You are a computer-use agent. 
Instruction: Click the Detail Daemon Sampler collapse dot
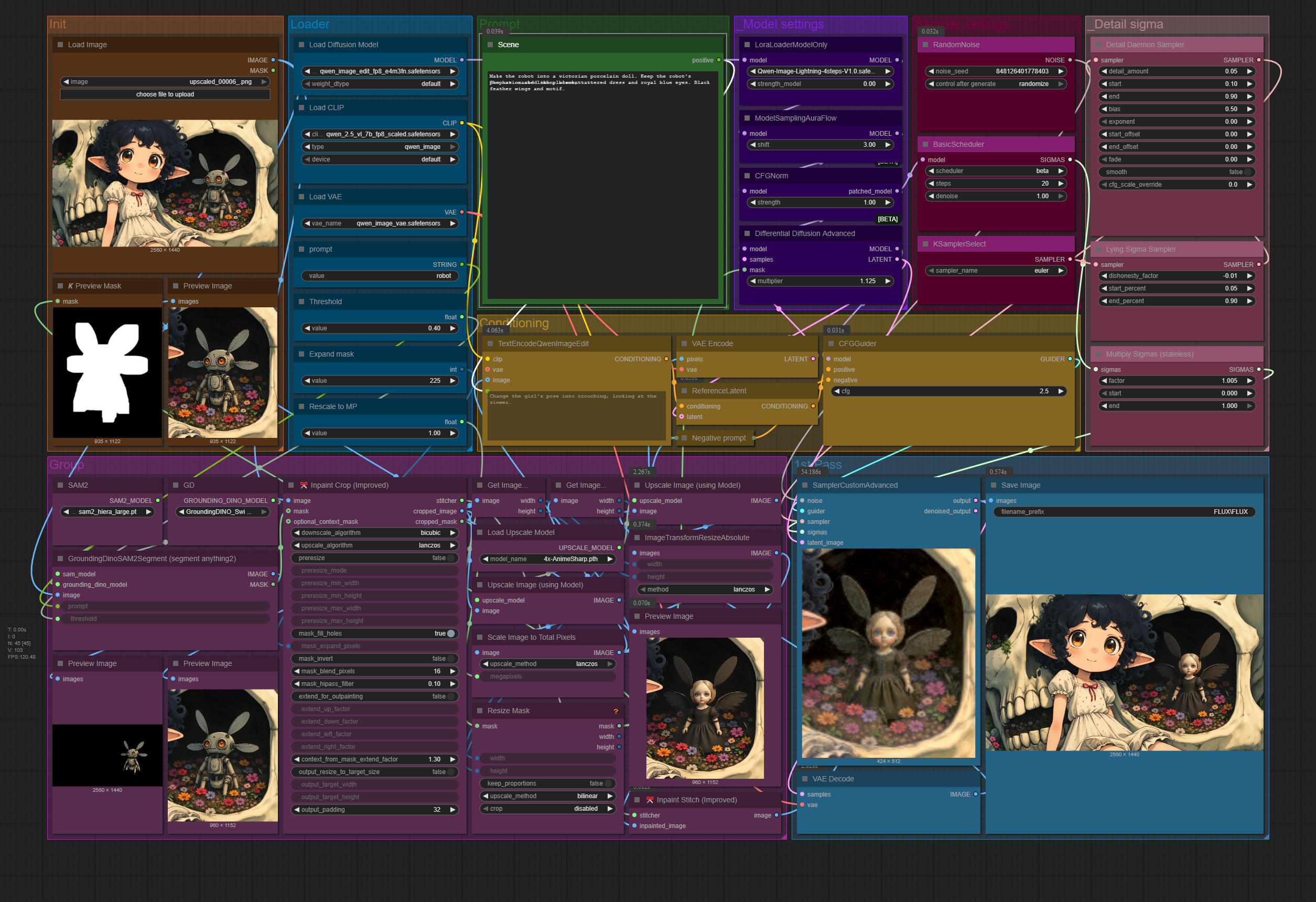point(1098,45)
